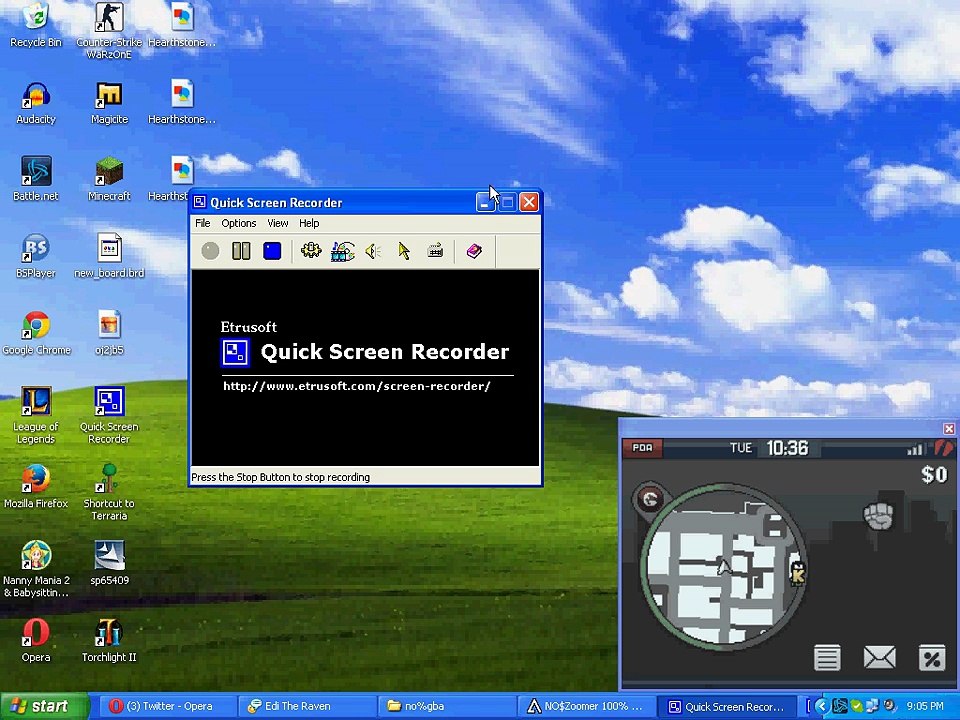Select the new_board.brd file icon

tap(109, 256)
